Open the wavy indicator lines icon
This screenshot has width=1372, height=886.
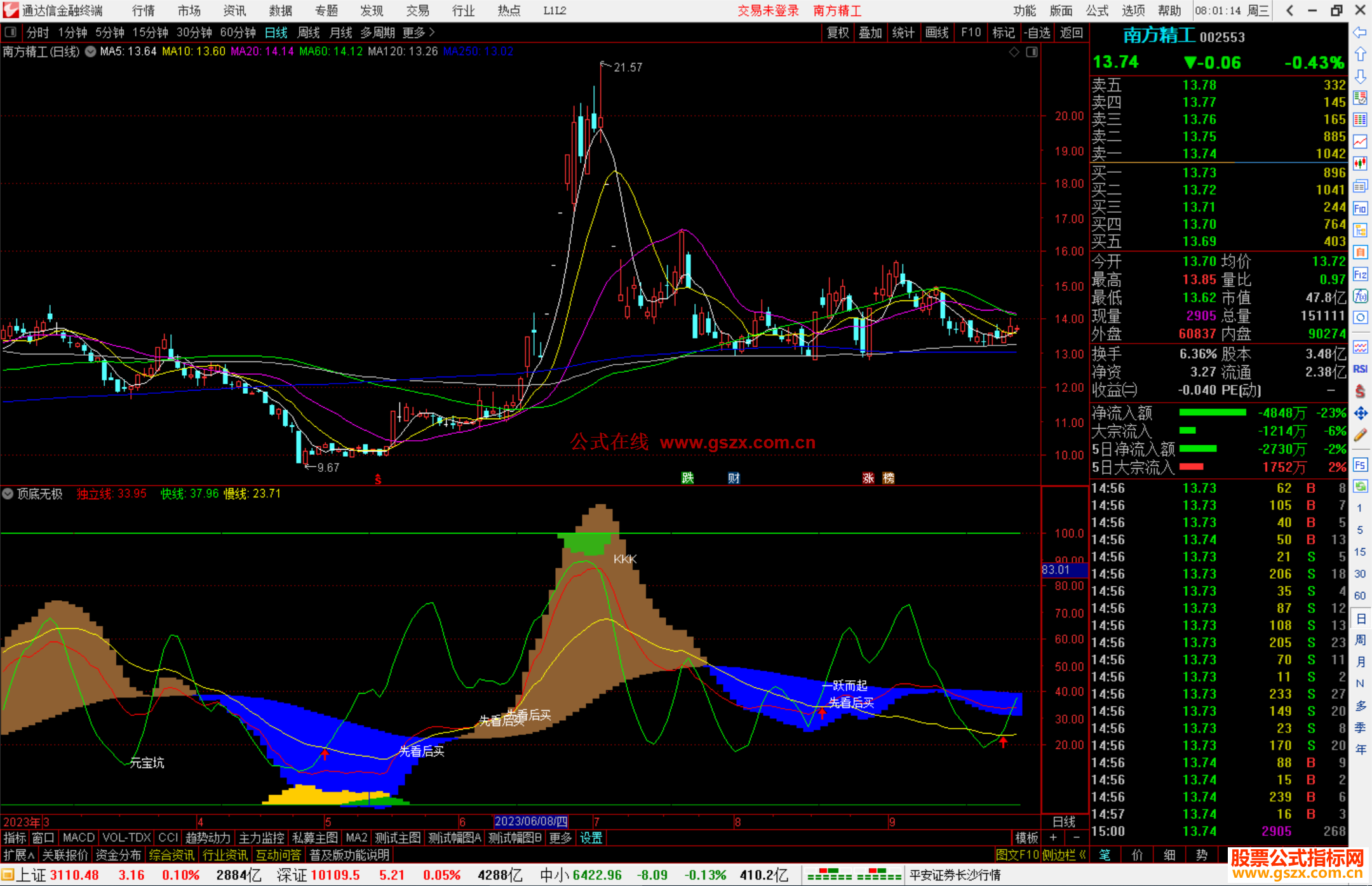[x=1360, y=347]
